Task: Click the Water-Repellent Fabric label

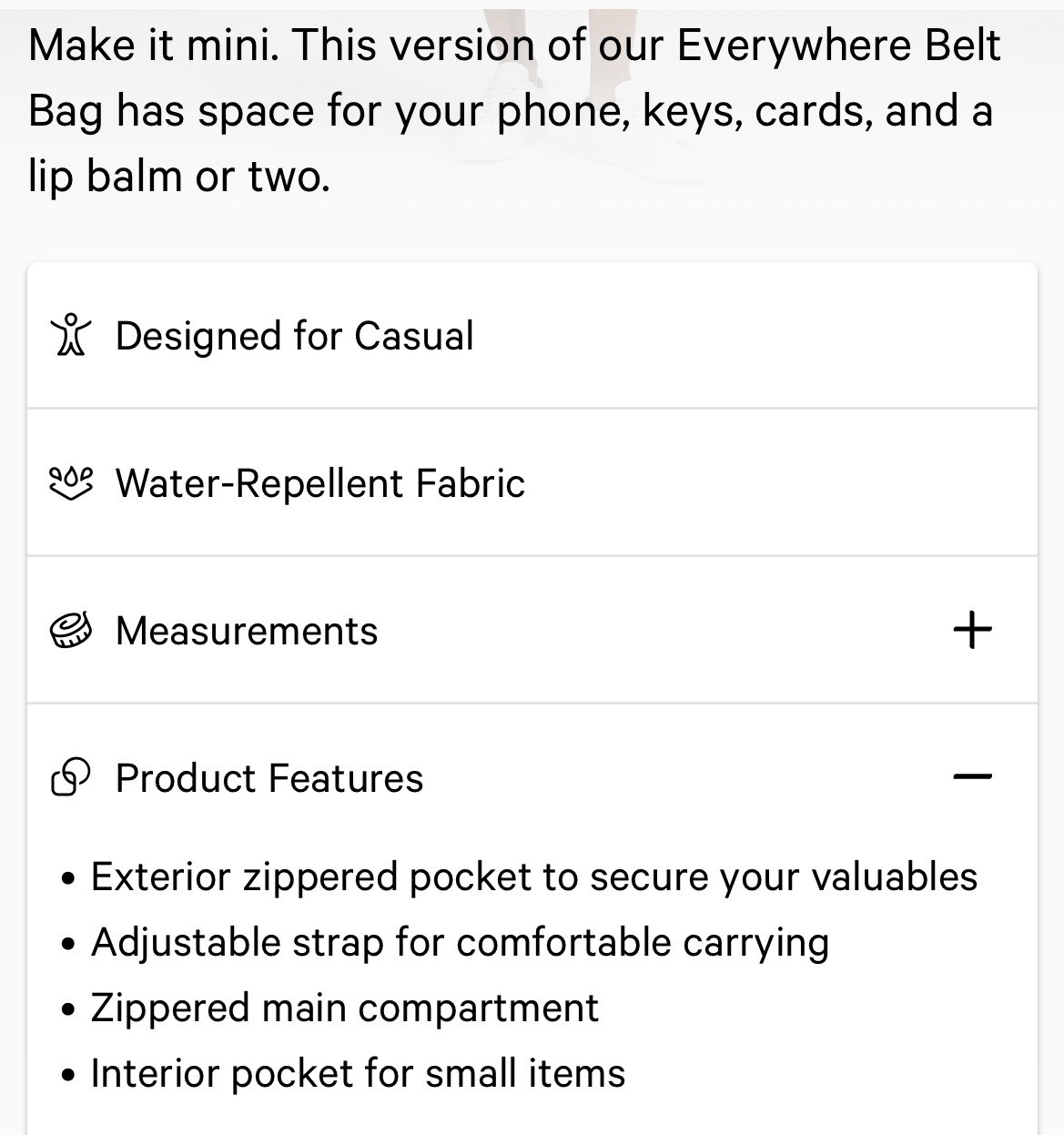Action: coord(320,483)
